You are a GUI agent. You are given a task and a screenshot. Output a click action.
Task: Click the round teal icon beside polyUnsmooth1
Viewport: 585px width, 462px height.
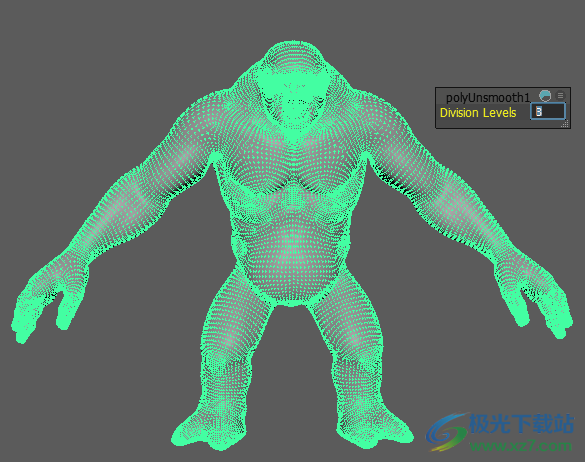(x=545, y=96)
